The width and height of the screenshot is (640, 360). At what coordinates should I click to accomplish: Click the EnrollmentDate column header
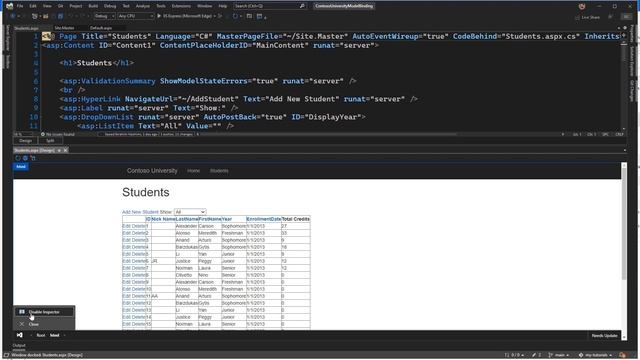(x=264, y=219)
